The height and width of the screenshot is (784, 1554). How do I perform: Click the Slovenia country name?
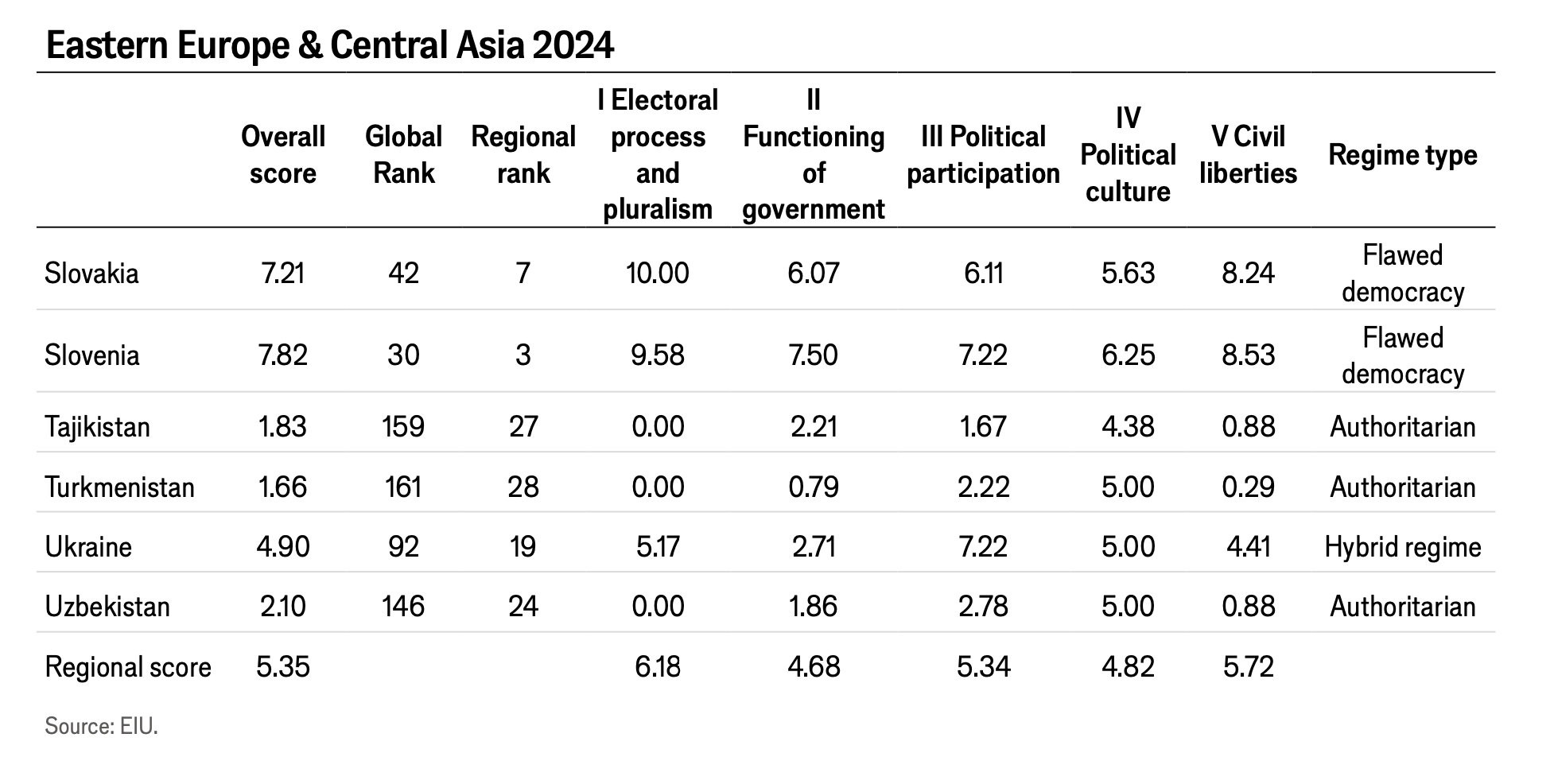pyautogui.click(x=91, y=355)
